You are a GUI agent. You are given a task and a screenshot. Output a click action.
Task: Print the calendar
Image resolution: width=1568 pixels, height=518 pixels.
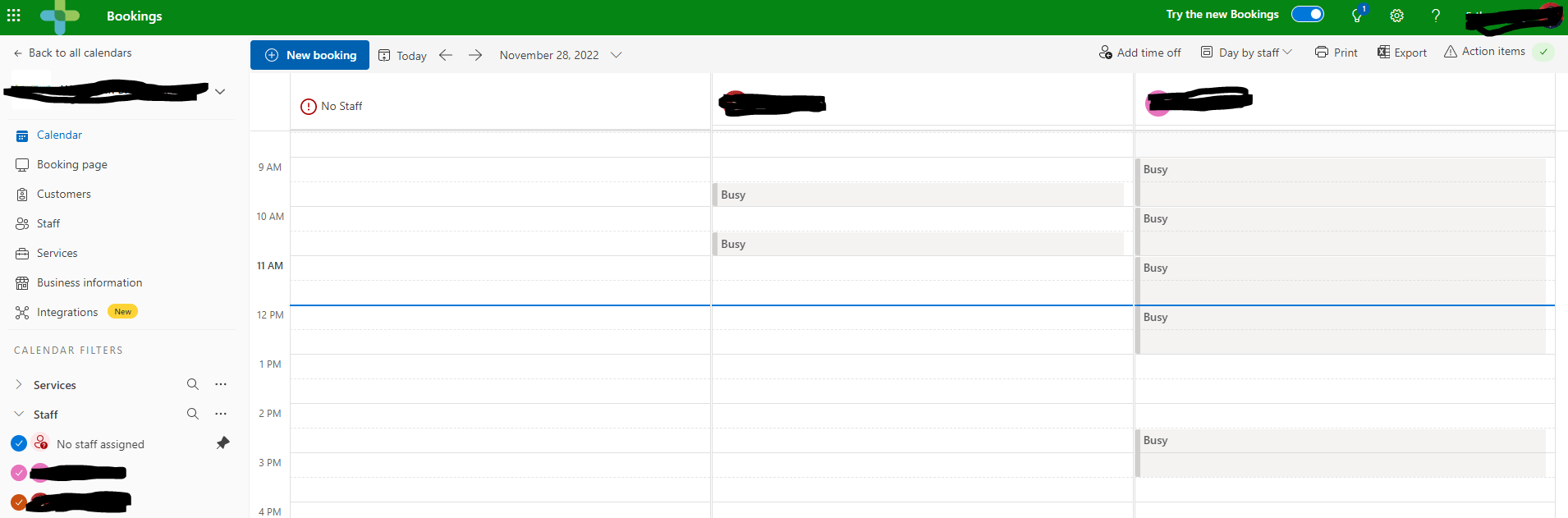coord(1336,53)
